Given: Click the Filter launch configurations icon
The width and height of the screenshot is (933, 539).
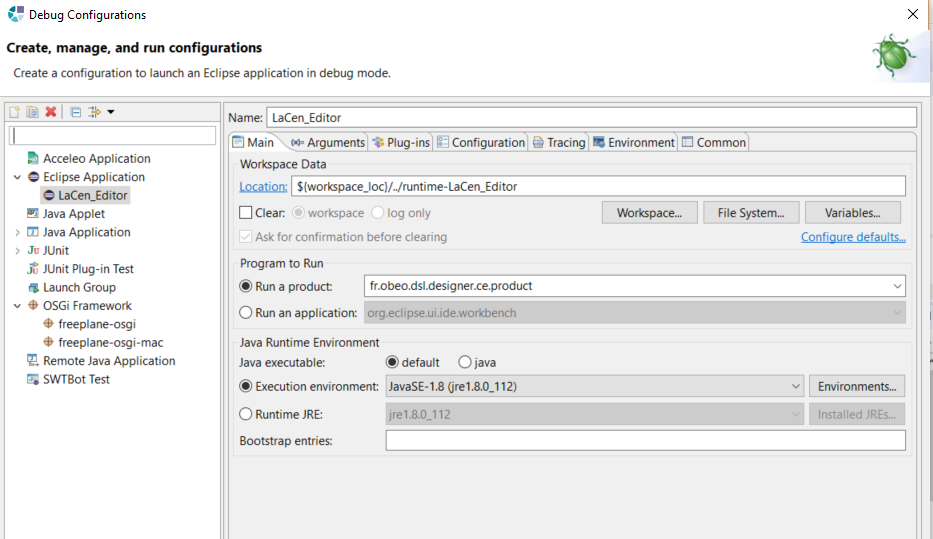Looking at the screenshot, I should pos(95,112).
